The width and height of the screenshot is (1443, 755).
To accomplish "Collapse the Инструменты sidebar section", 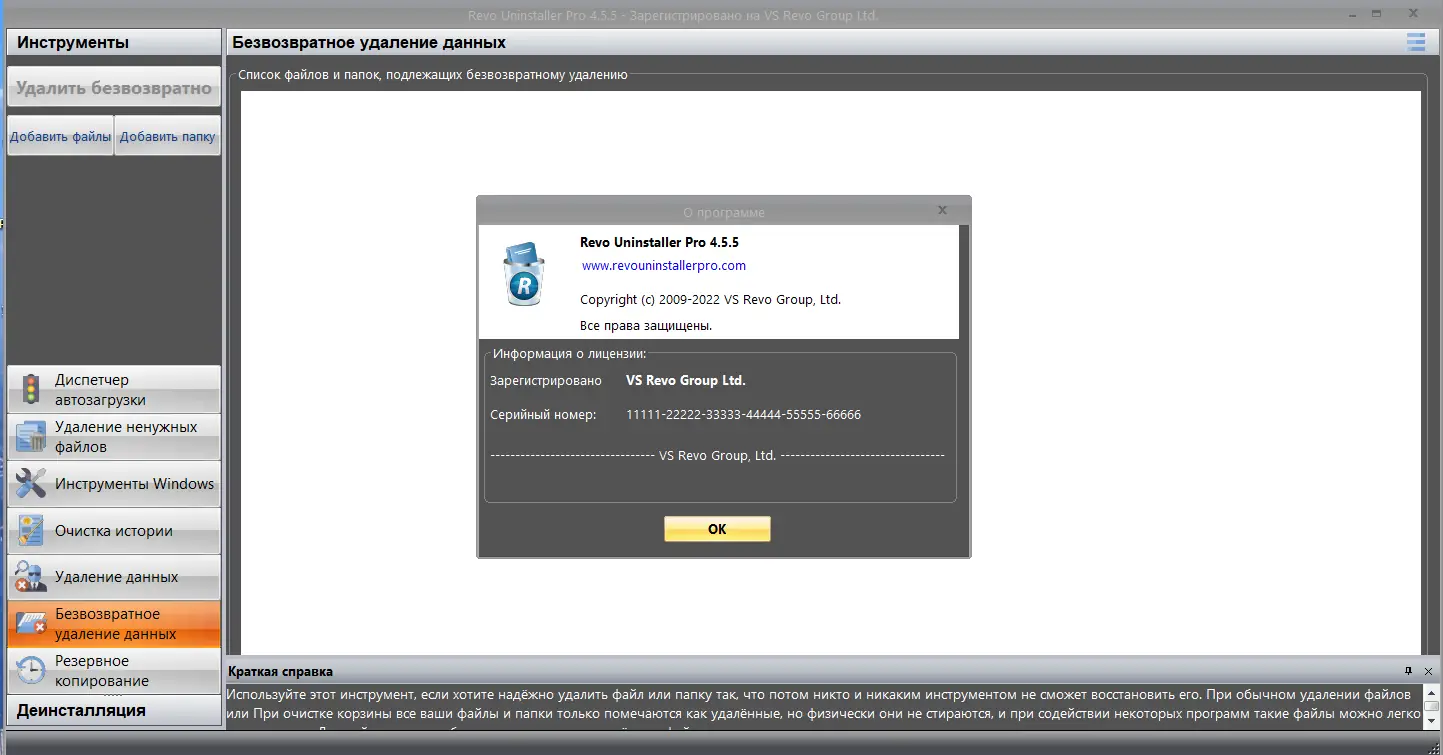I will coord(113,42).
